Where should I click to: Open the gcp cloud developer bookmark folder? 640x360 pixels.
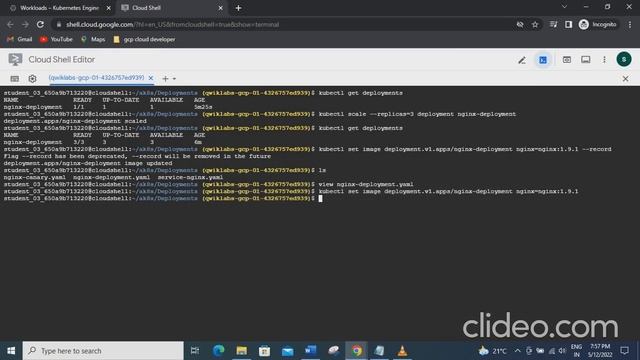[144, 40]
